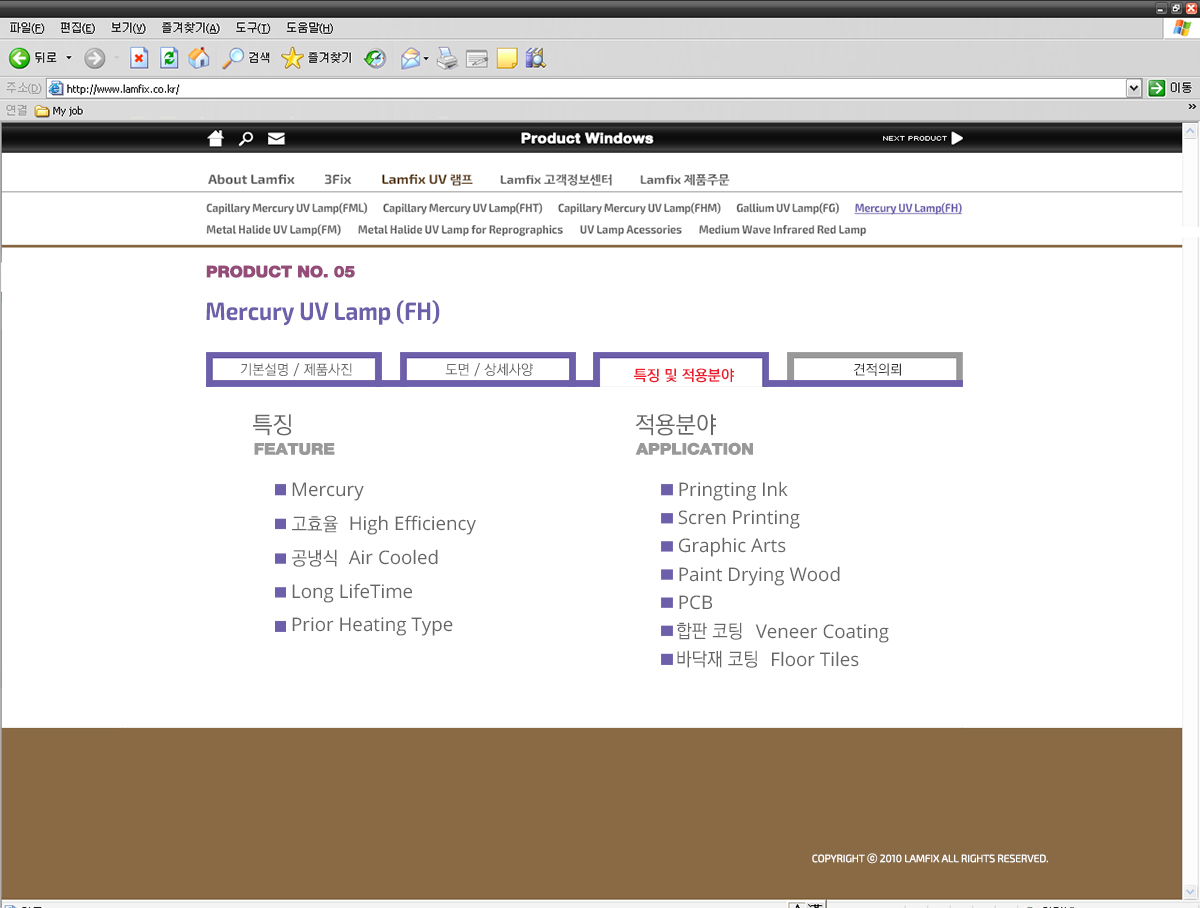
Task: Stop loading the page
Action: point(139,58)
